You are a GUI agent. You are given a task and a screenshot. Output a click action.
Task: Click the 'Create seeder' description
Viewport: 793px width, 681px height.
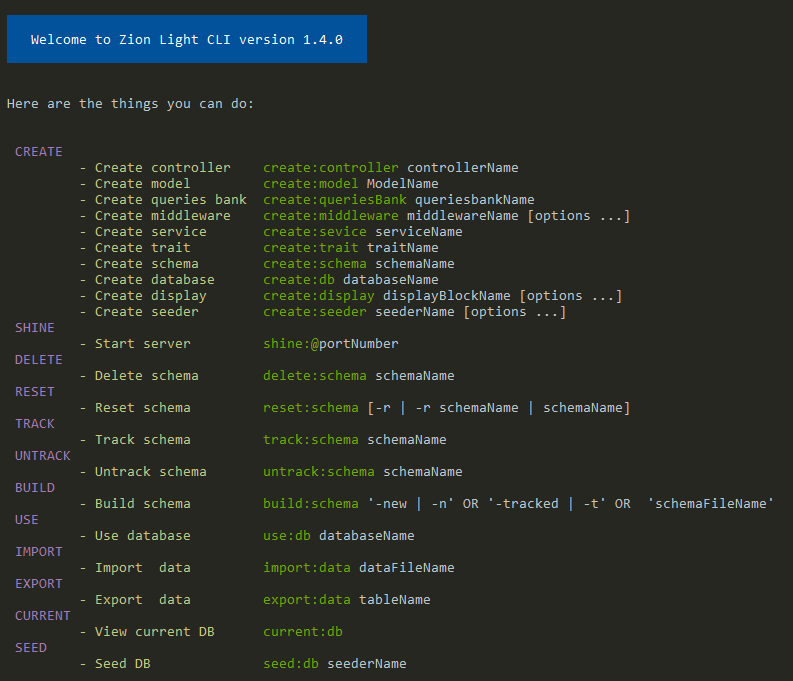pos(147,311)
